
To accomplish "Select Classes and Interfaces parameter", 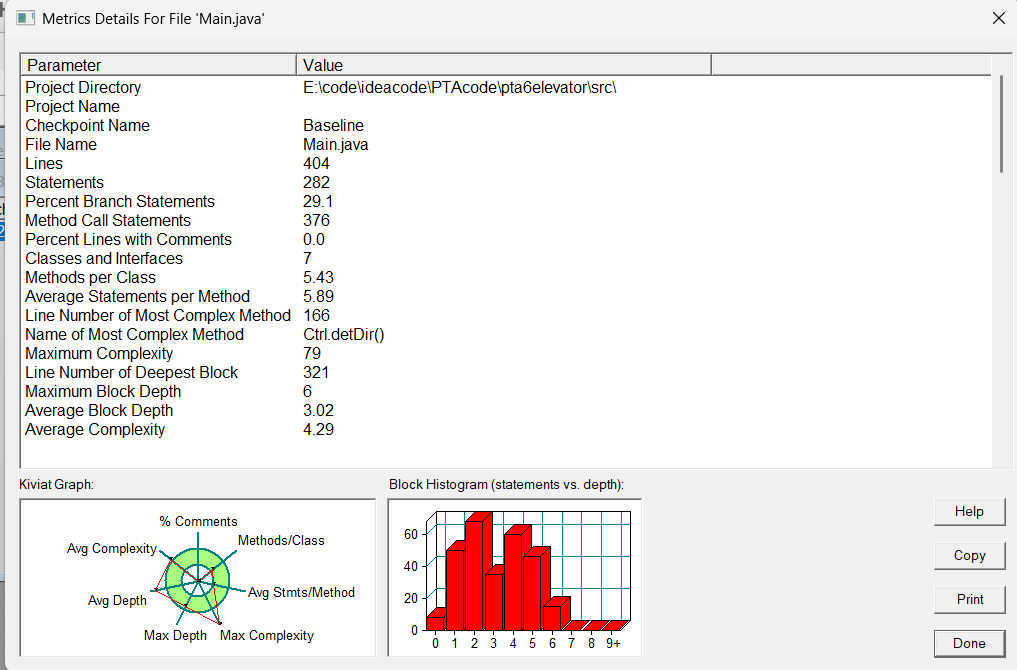I will (x=104, y=258).
